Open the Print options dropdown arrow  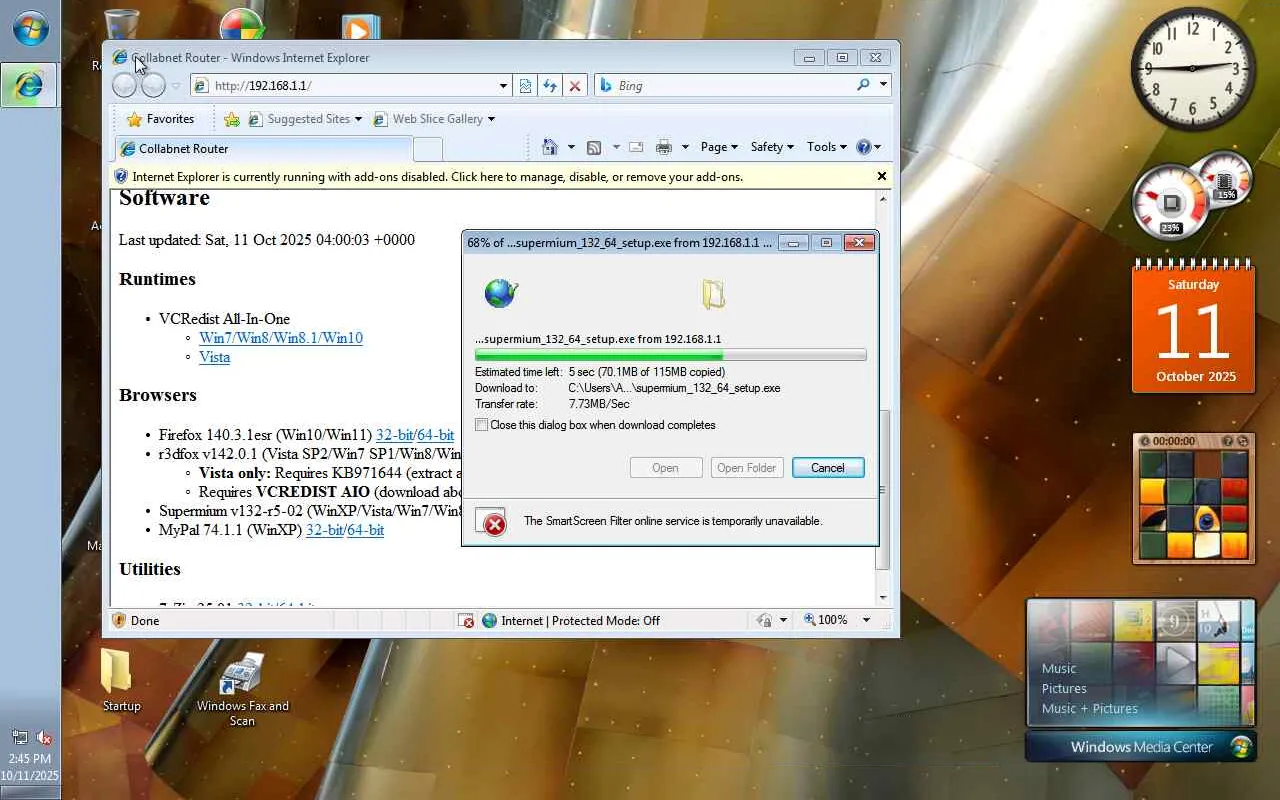(685, 147)
